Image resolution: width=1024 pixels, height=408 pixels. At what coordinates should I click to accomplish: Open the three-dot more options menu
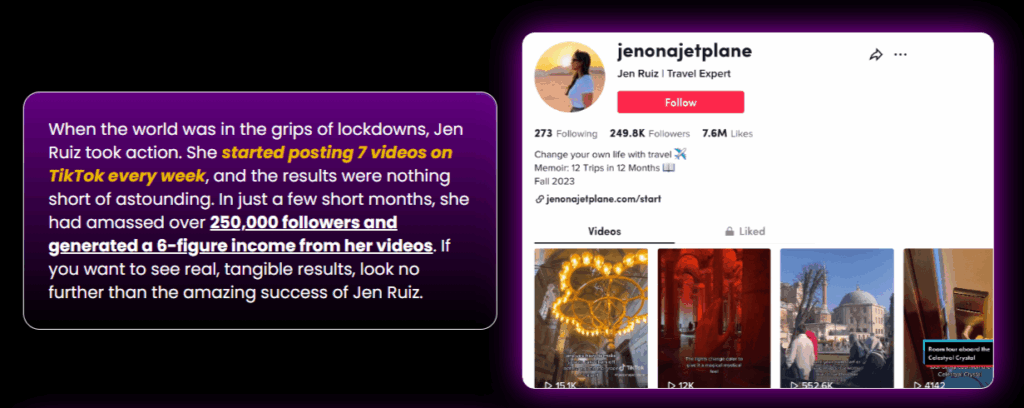[x=901, y=55]
